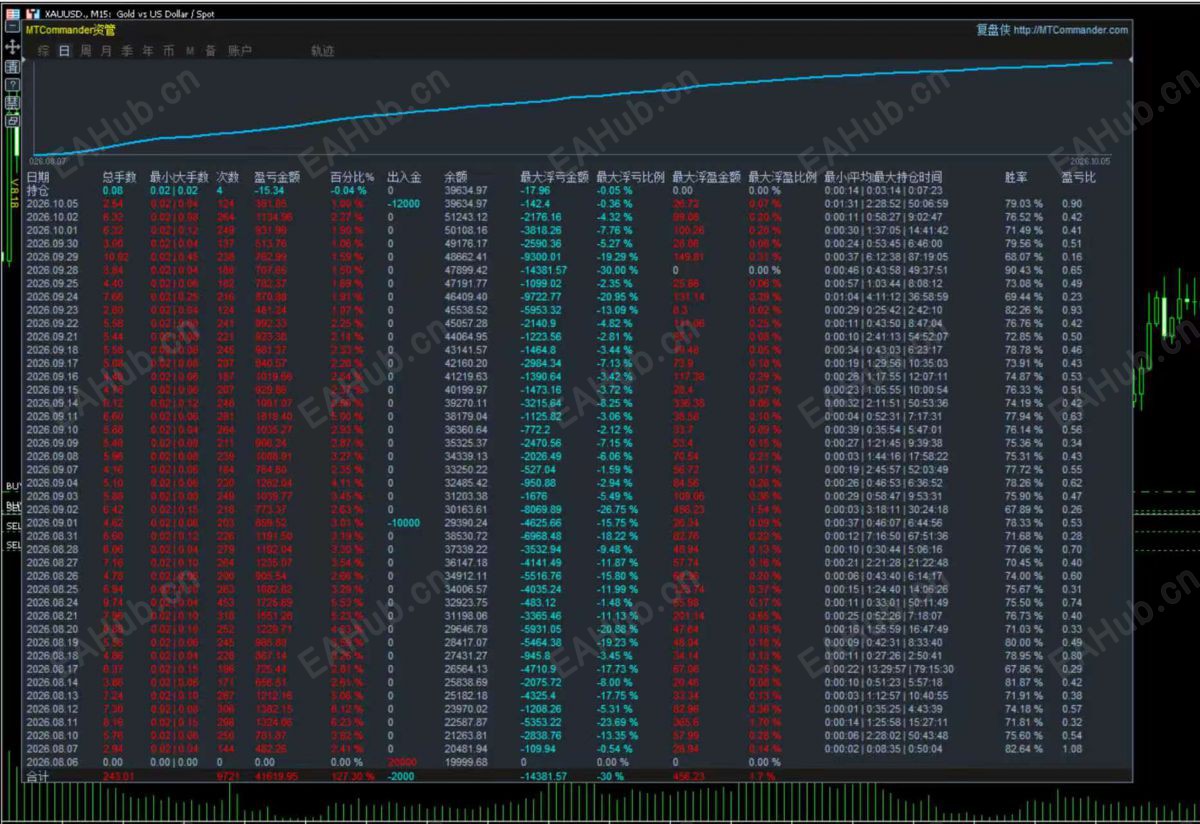
Task: Click the minus collapse icon in left strip
Action: coord(12,28)
